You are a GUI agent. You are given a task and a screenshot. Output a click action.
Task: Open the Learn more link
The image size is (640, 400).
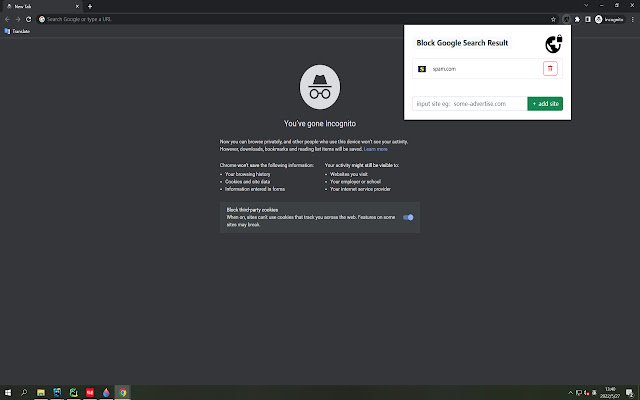click(x=376, y=149)
